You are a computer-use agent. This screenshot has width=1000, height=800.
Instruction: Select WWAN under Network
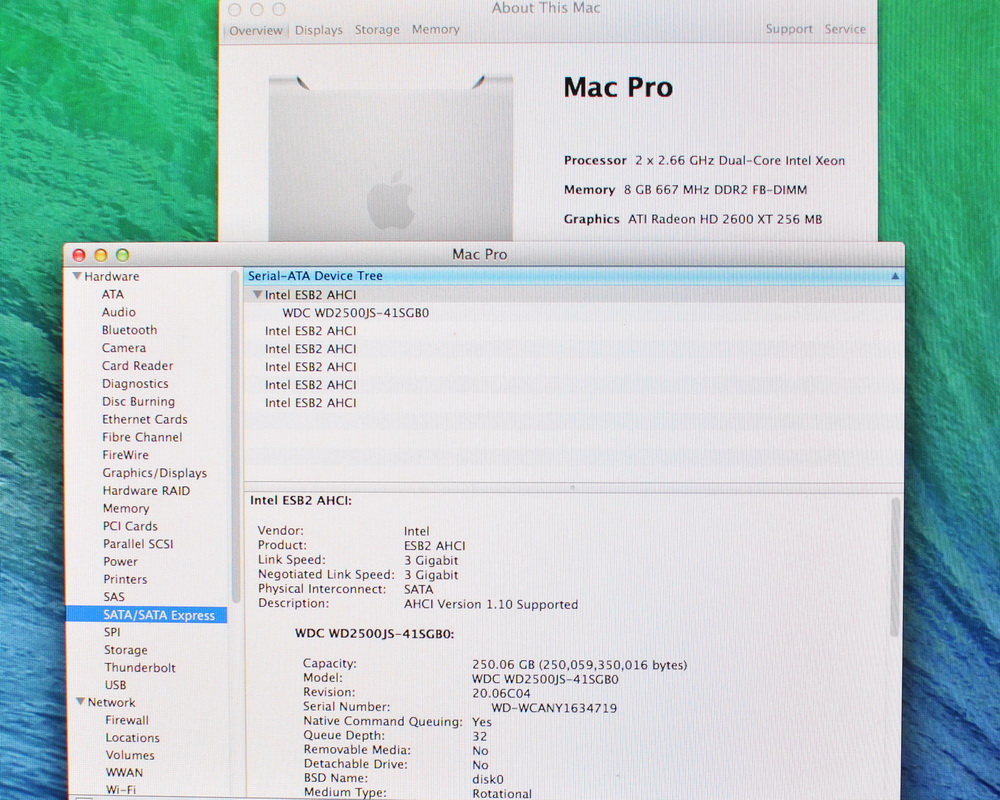[x=124, y=772]
